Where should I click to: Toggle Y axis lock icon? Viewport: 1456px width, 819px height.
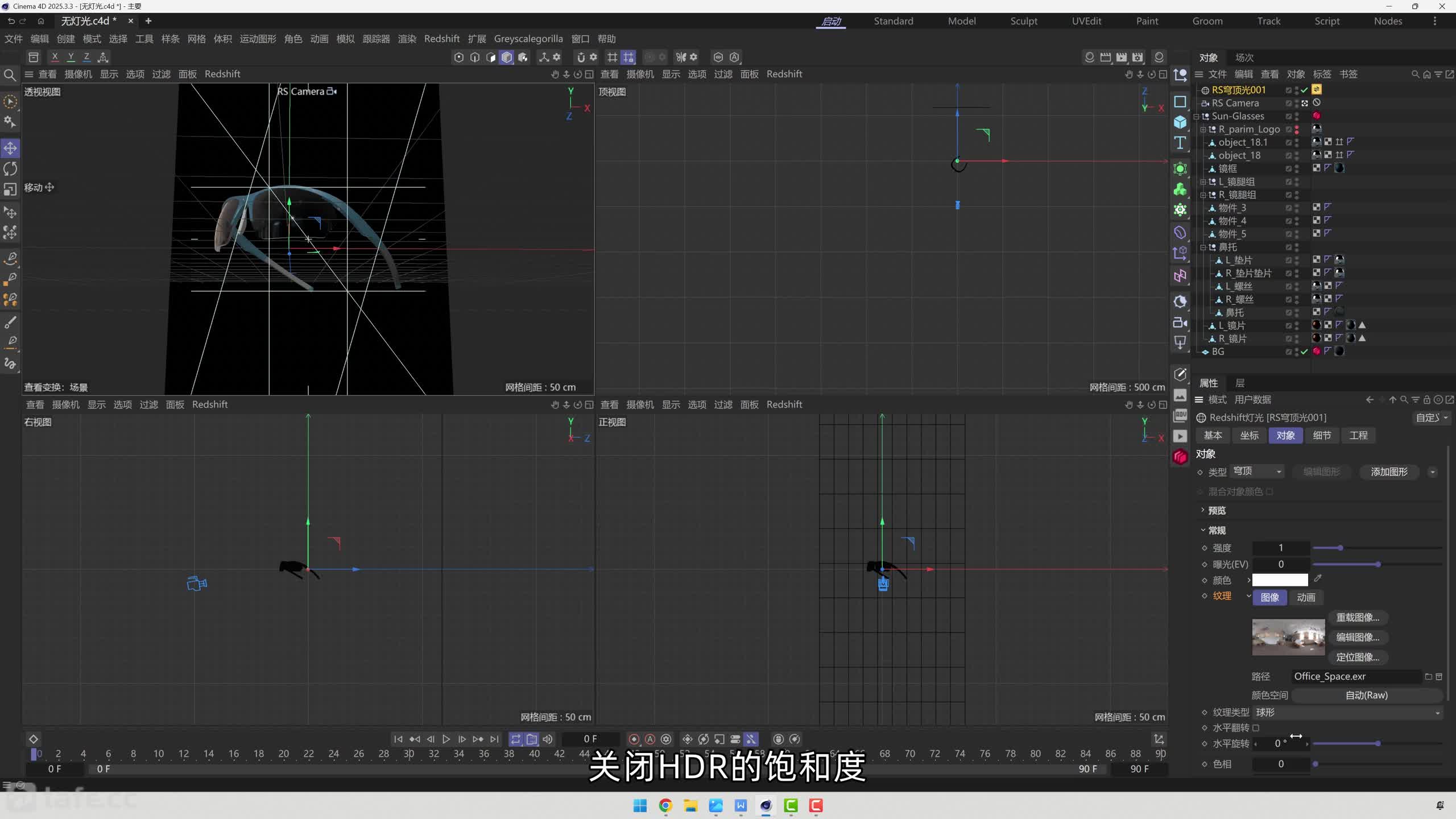click(71, 57)
